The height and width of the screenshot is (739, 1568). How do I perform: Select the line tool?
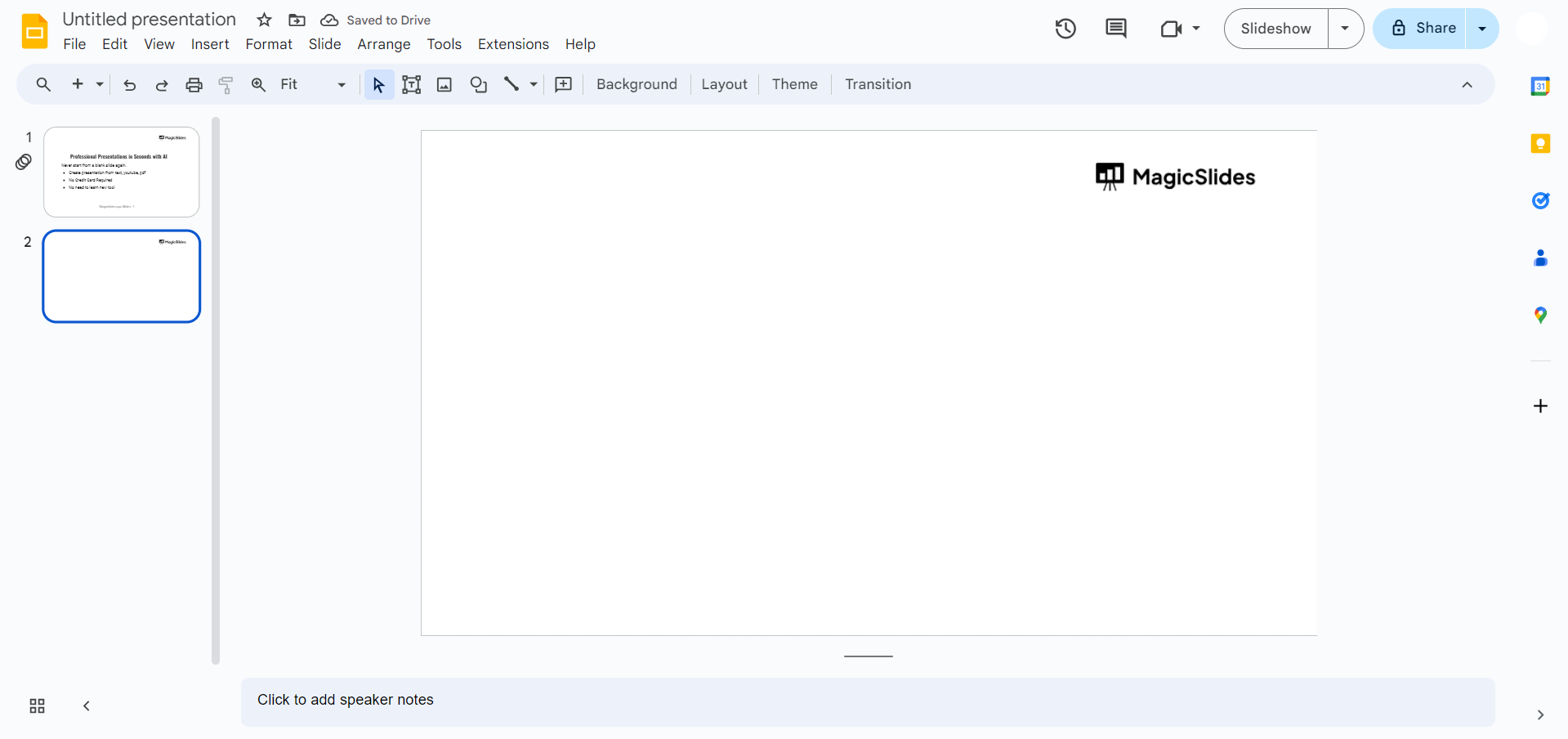(x=511, y=83)
